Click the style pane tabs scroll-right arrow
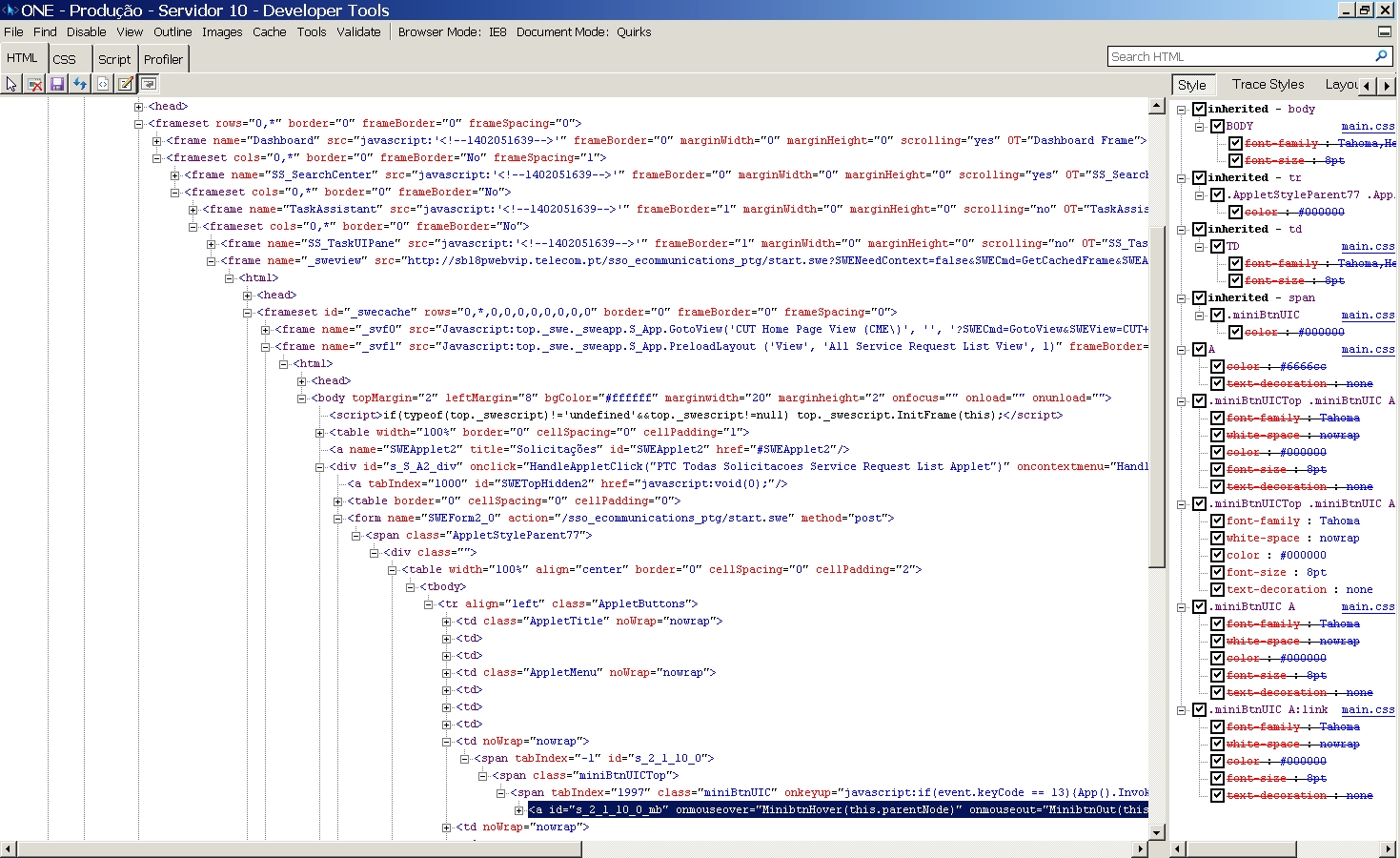Image resolution: width=1400 pixels, height=858 pixels. point(1387,85)
